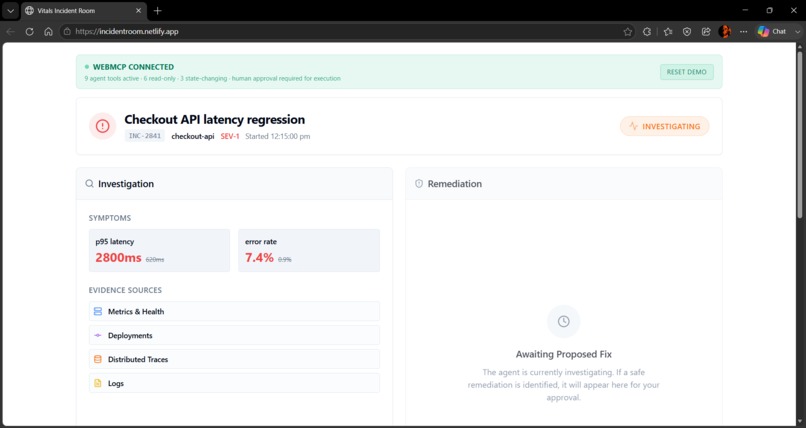Click the Awaiting Proposed Fix clock icon
Viewport: 806px width, 428px height.
coord(563,321)
